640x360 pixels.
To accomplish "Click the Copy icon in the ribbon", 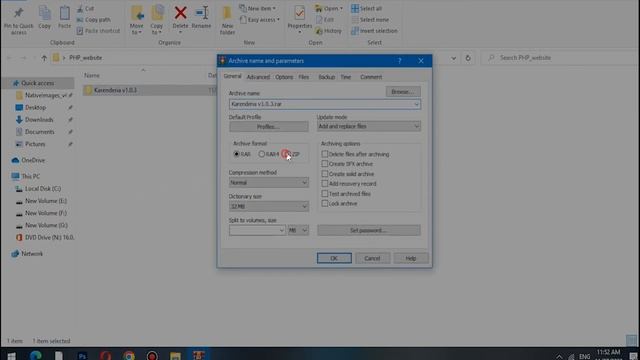I will pos(44,13).
